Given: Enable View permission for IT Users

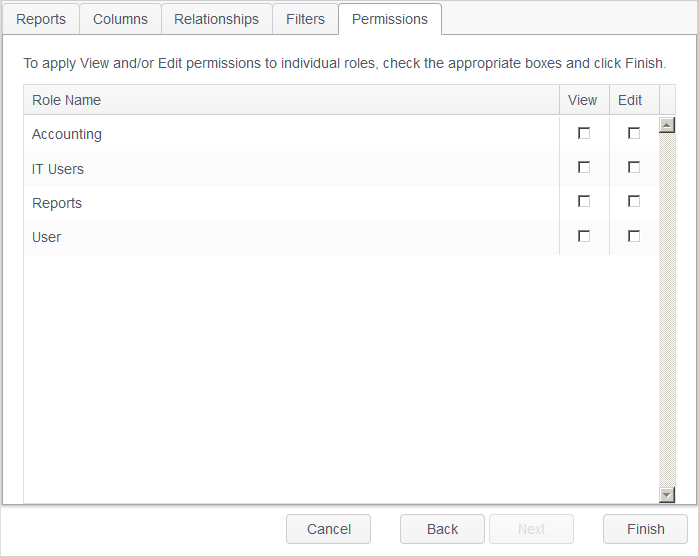Looking at the screenshot, I should 584,167.
